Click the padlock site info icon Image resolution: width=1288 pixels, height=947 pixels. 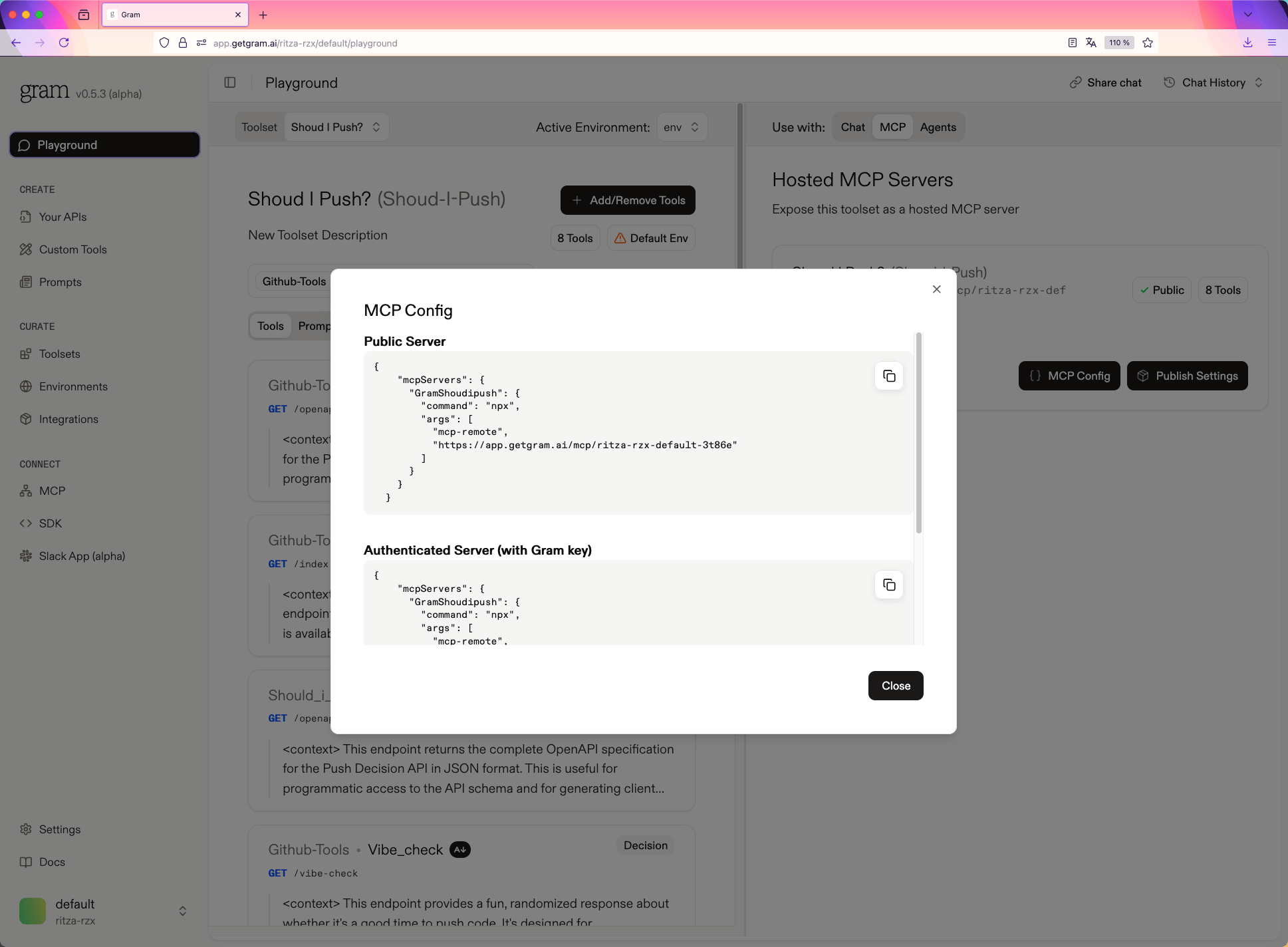pyautogui.click(x=183, y=43)
